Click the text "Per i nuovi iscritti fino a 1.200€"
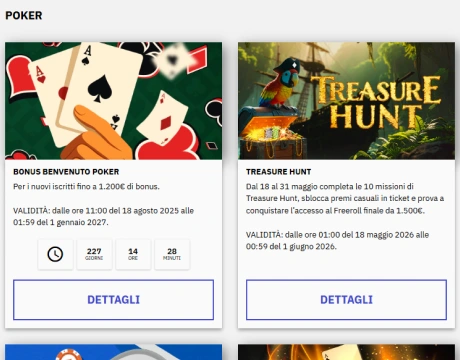The image size is (460, 360). point(69,187)
